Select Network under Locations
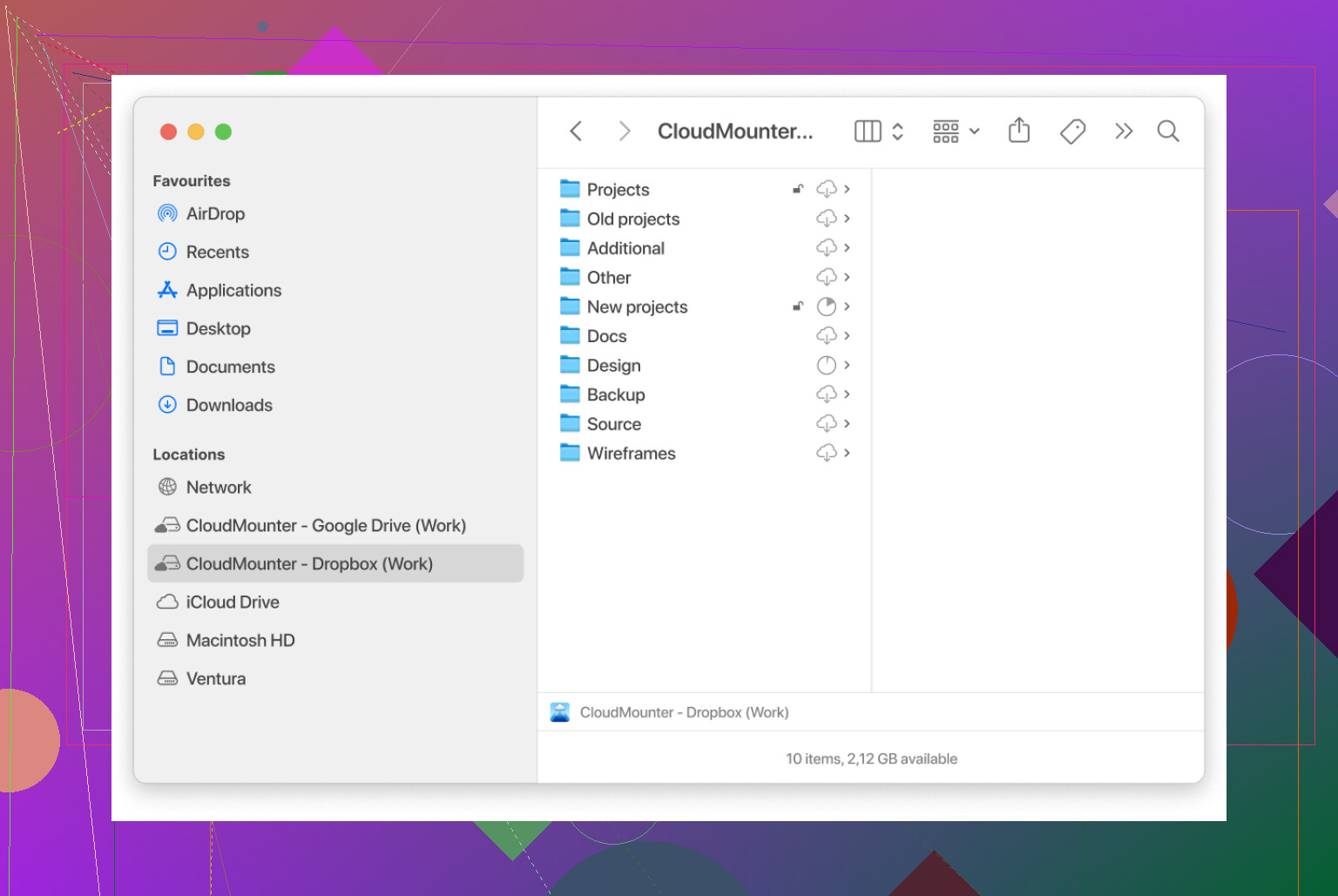Viewport: 1338px width, 896px height. pos(335,487)
